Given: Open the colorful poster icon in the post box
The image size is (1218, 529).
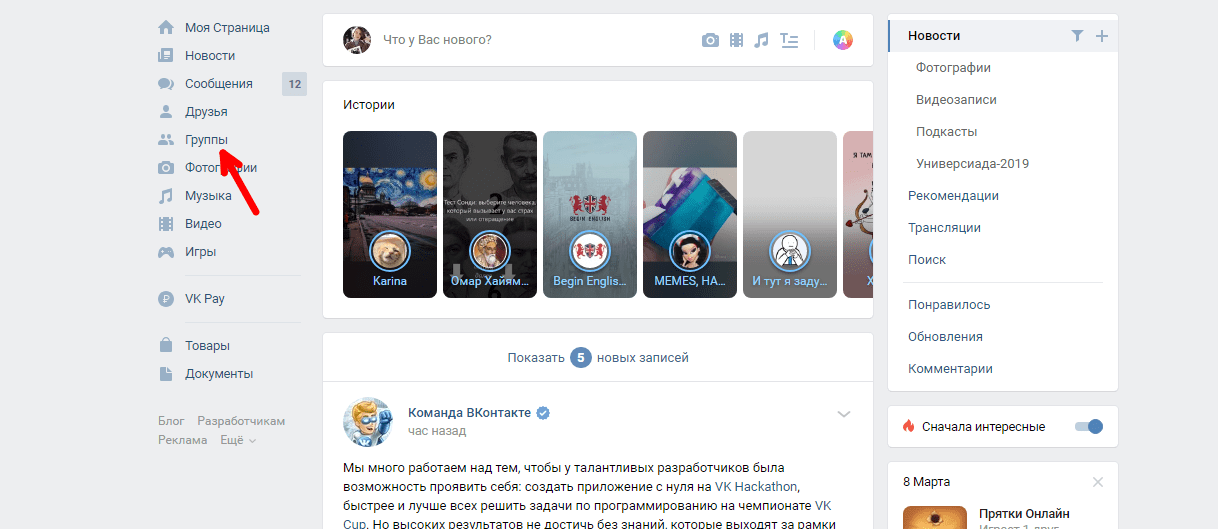Looking at the screenshot, I should [843, 40].
